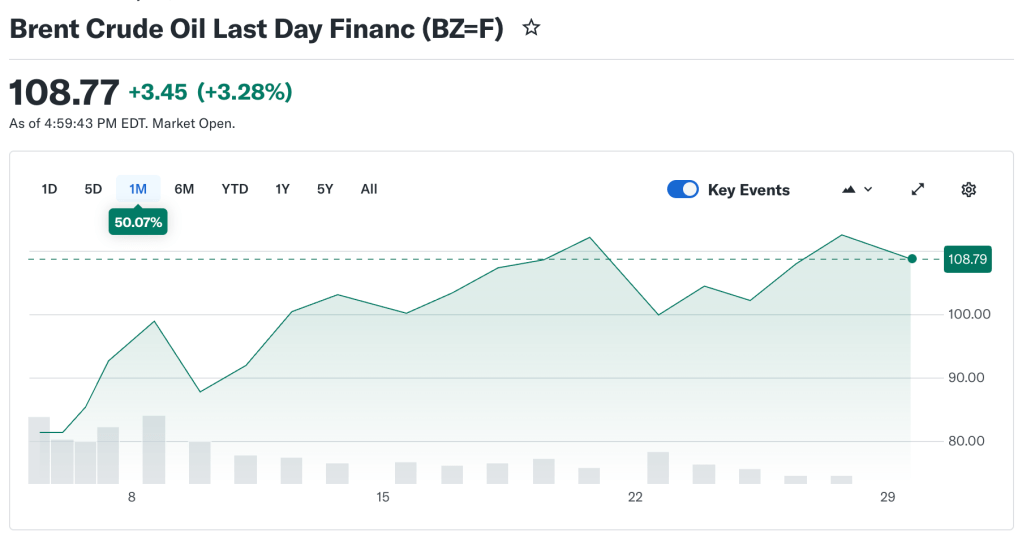This screenshot has height=540, width=1022.
Task: Show the 5Y price history
Action: tap(325, 189)
